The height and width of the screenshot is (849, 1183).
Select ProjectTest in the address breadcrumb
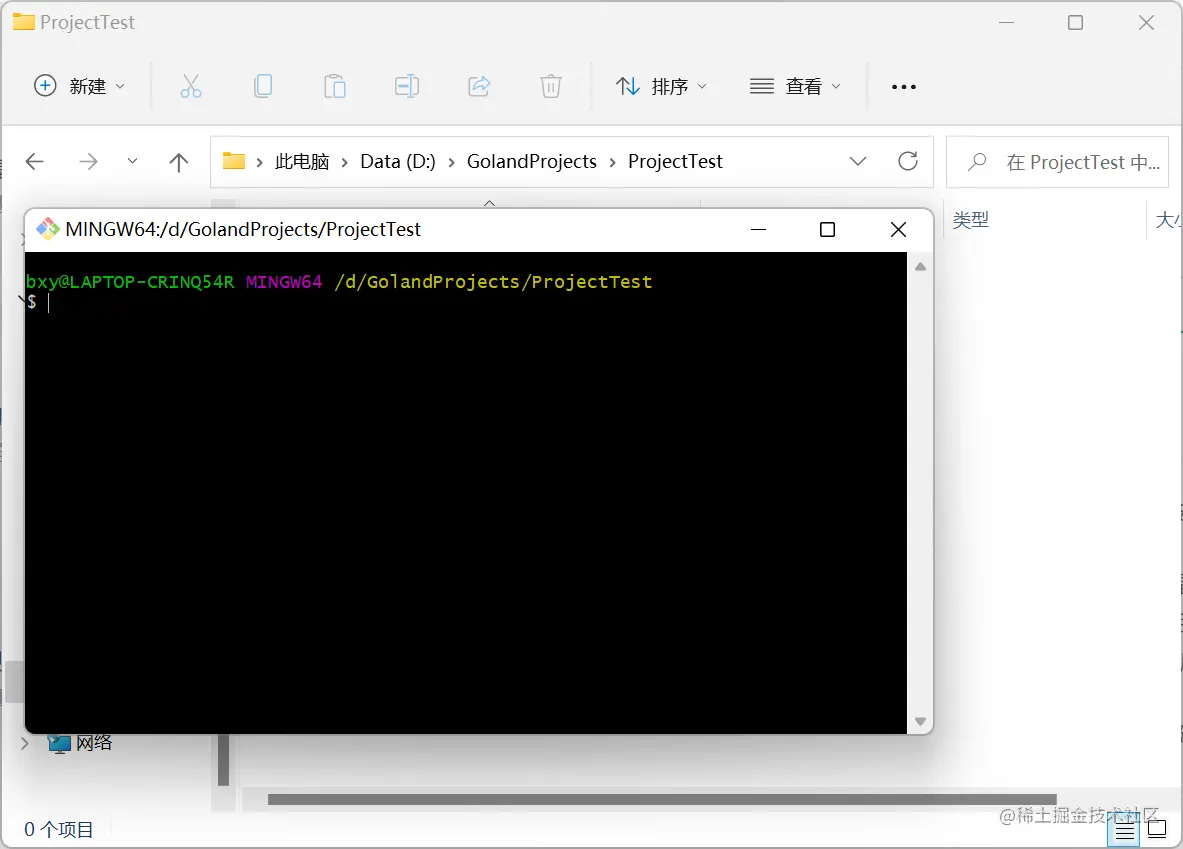point(675,161)
